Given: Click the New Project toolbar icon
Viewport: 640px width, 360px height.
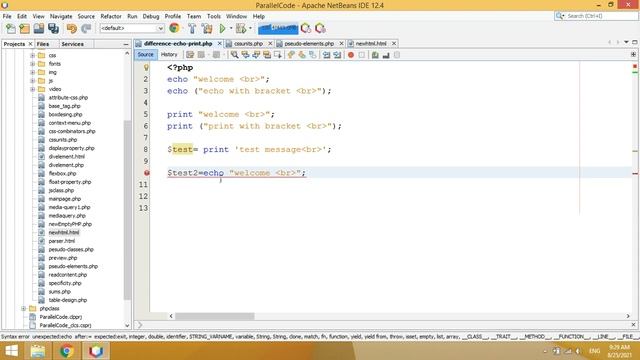Looking at the screenshot, I should pyautogui.click(x=24, y=28).
